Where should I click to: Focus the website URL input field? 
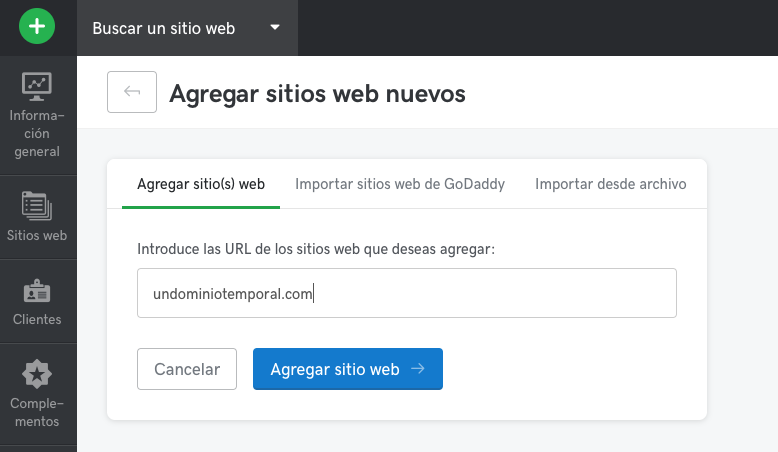[406, 293]
